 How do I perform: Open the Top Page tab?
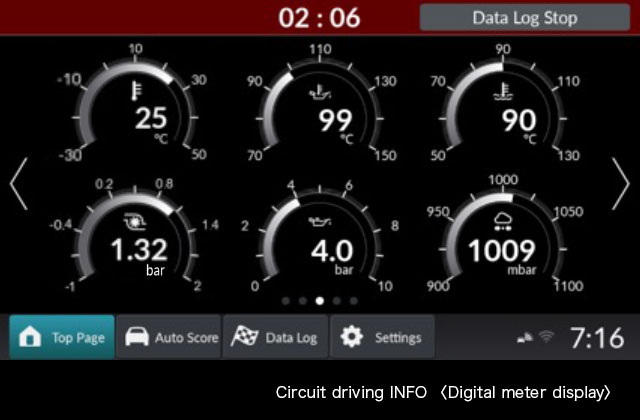coord(62,338)
